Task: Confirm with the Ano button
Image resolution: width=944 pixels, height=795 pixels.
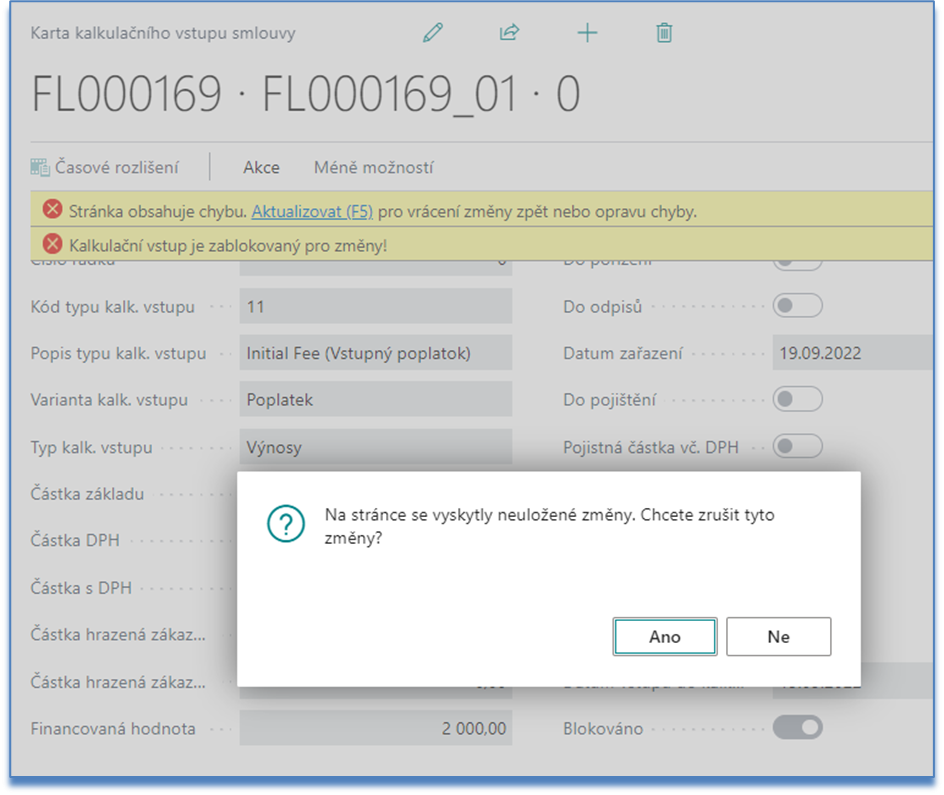Action: [x=664, y=636]
